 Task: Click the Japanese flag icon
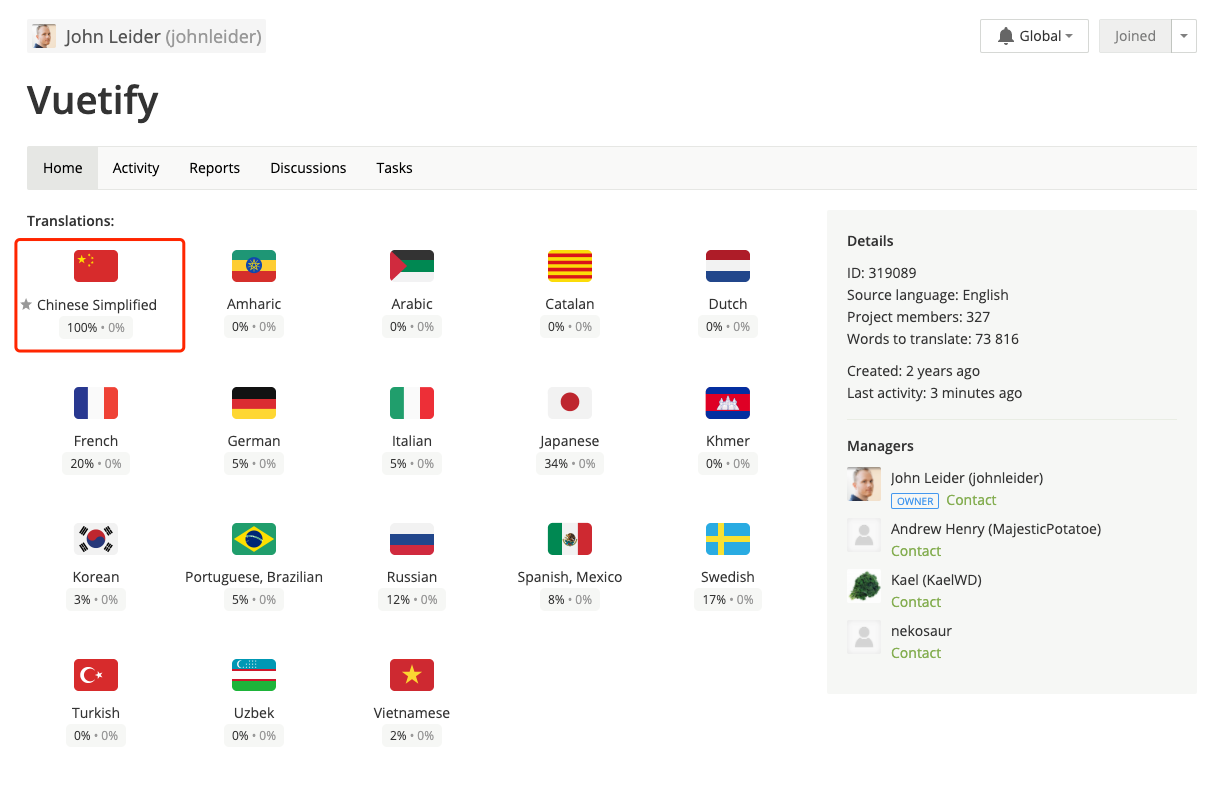pos(569,401)
